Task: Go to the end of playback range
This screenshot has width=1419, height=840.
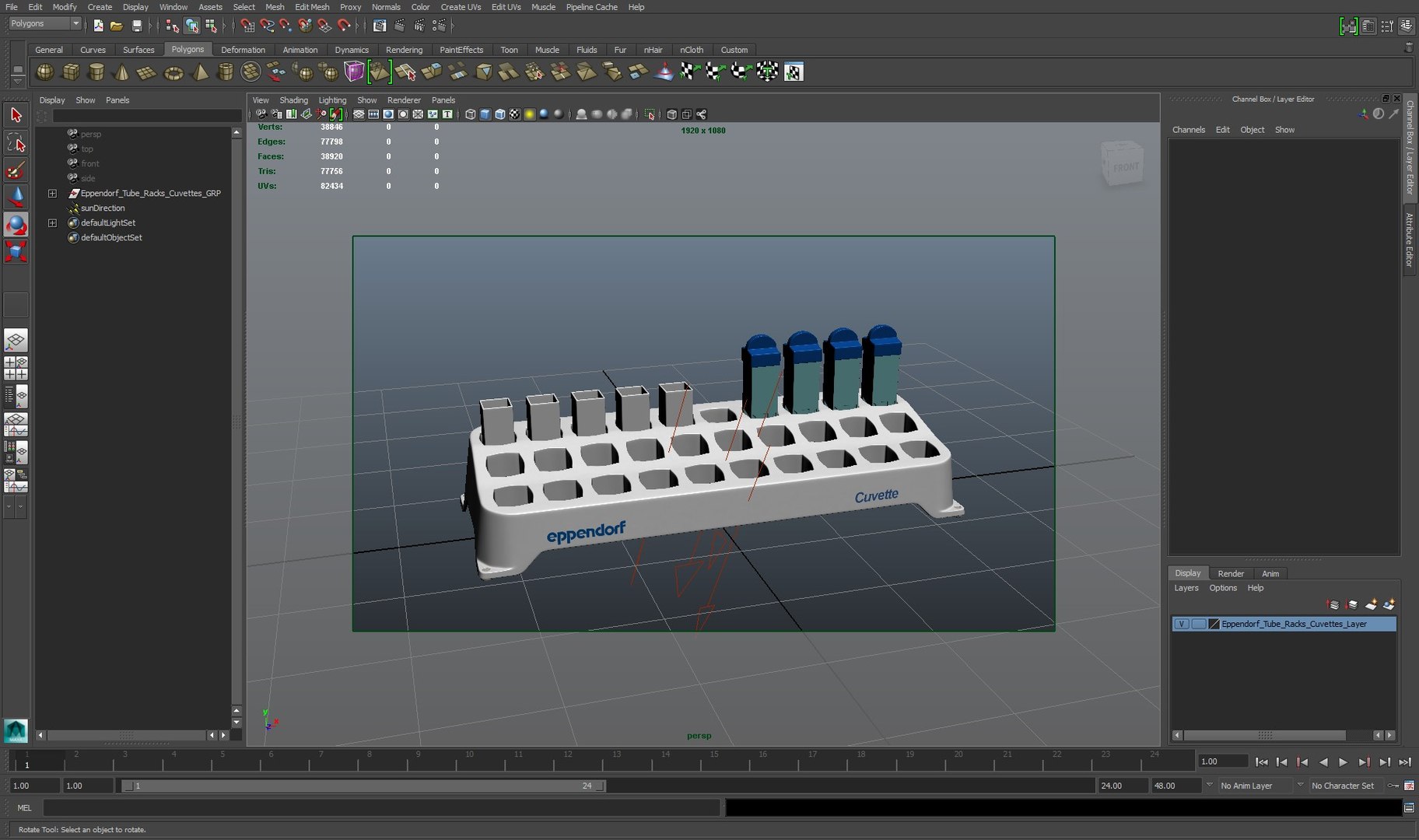Action: [x=1405, y=762]
